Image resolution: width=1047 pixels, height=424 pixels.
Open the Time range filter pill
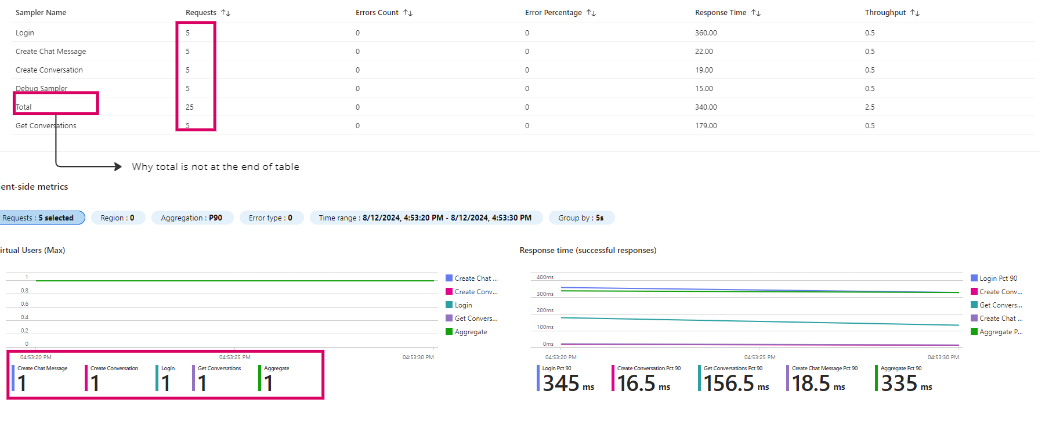(425, 218)
